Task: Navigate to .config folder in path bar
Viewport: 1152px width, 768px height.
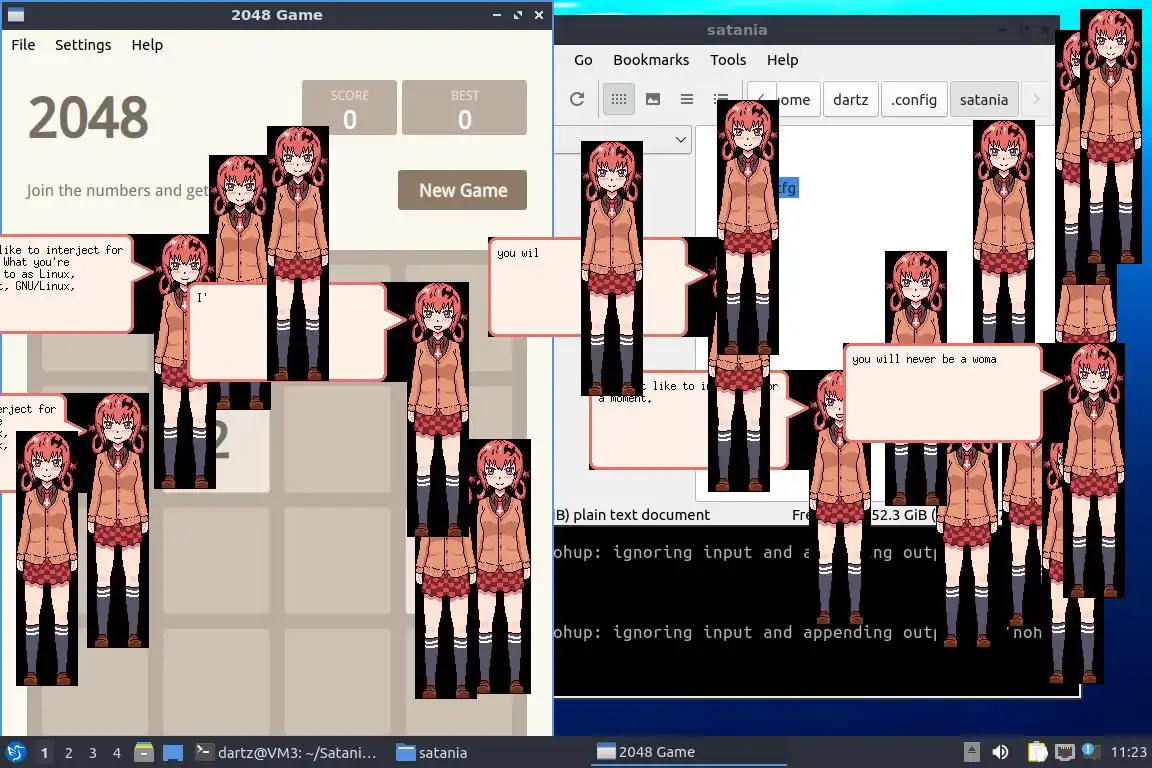Action: pyautogui.click(x=913, y=99)
